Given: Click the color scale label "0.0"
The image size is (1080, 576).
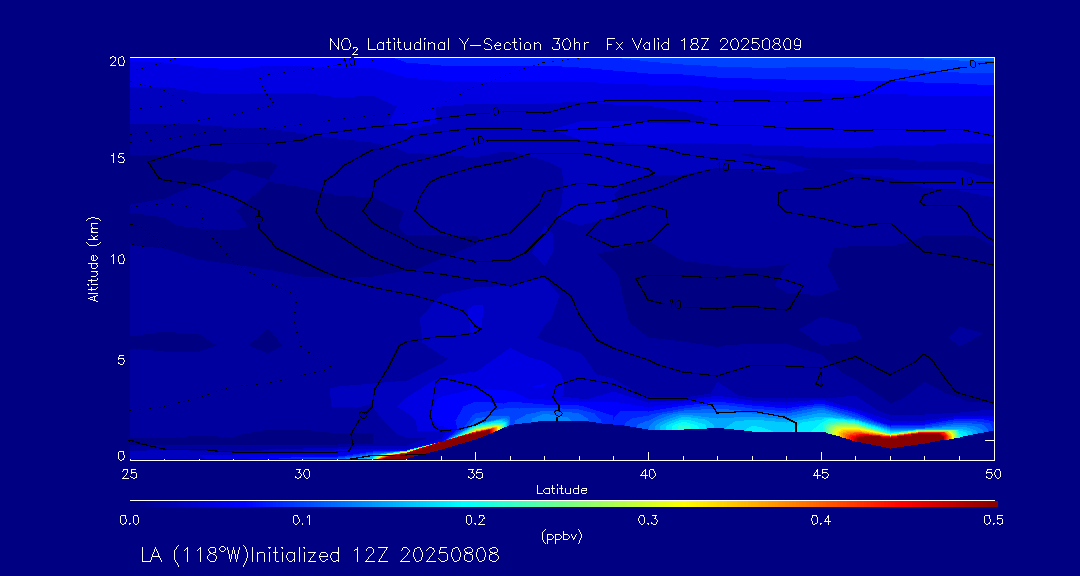Looking at the screenshot, I should pyautogui.click(x=129, y=520).
